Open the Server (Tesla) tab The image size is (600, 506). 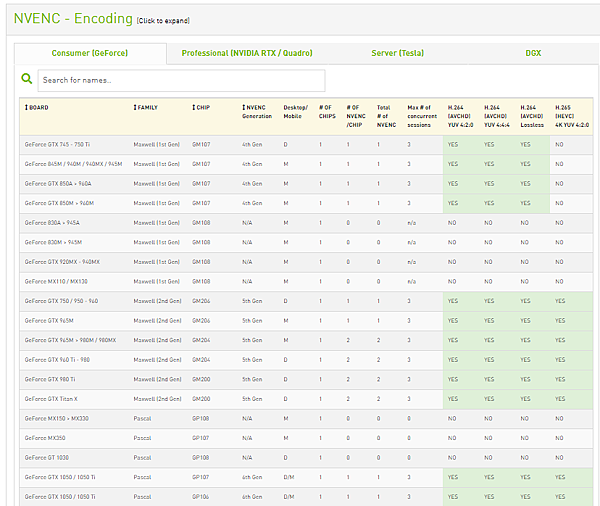click(x=398, y=53)
